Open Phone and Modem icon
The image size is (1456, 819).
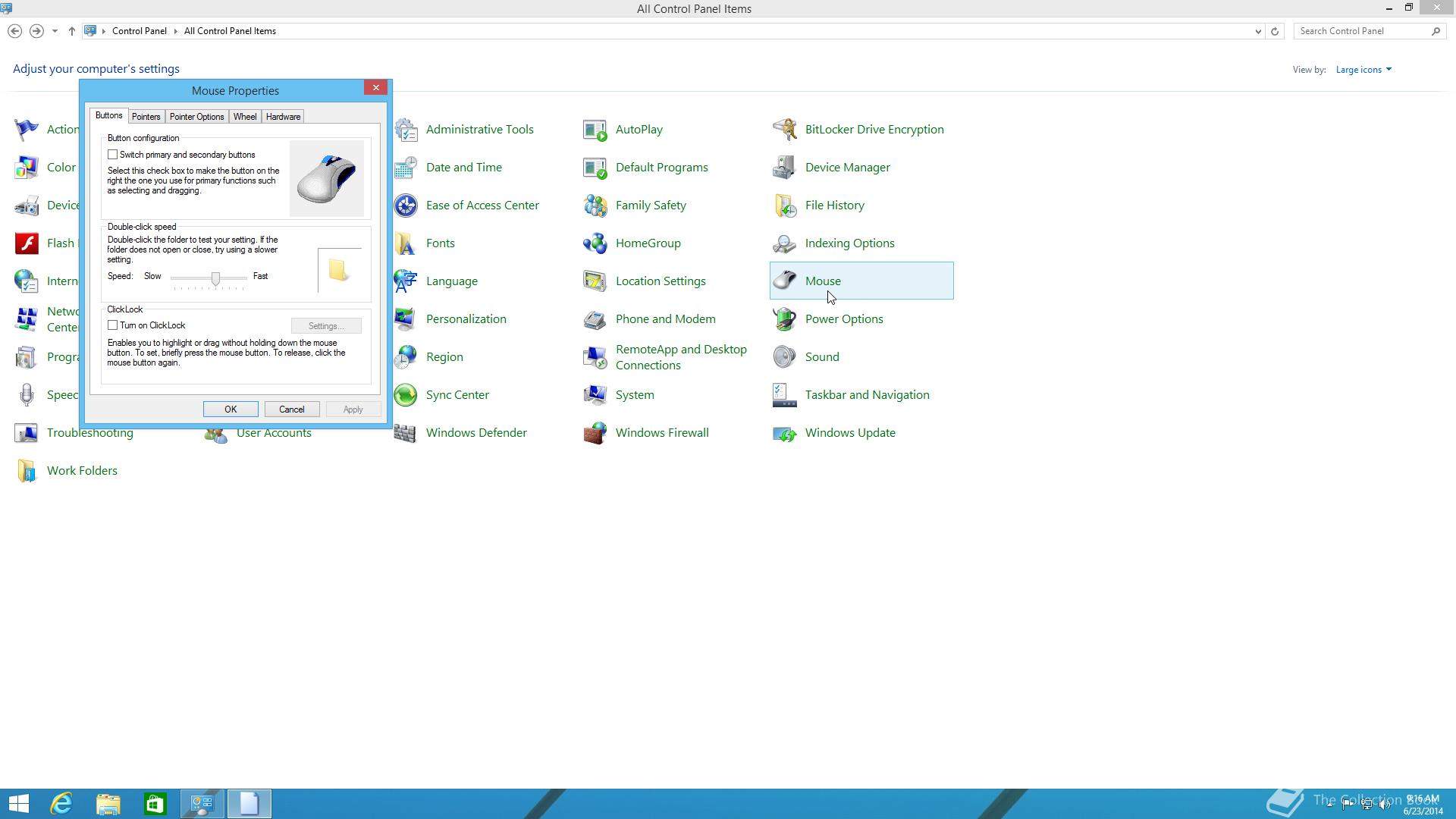595,319
